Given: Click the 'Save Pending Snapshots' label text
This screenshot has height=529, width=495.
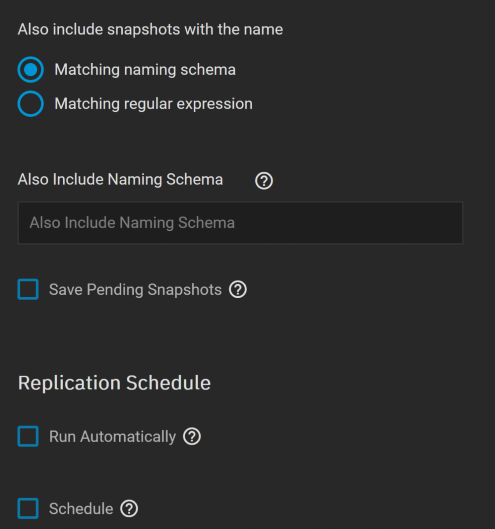Looking at the screenshot, I should pyautogui.click(x=135, y=290).
